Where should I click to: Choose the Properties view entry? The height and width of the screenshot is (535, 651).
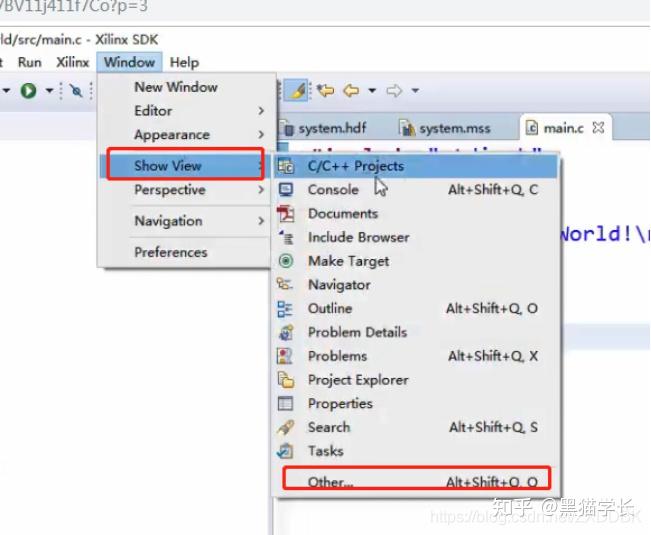click(x=416, y=403)
